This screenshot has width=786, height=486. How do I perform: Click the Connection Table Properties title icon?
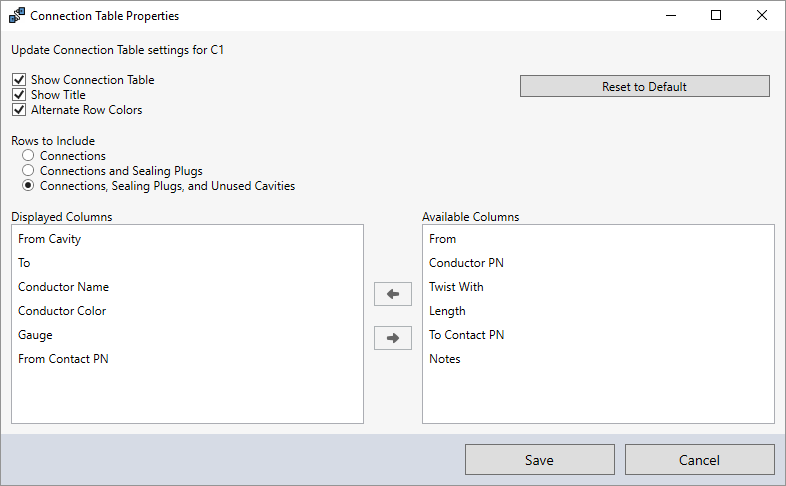(x=17, y=16)
